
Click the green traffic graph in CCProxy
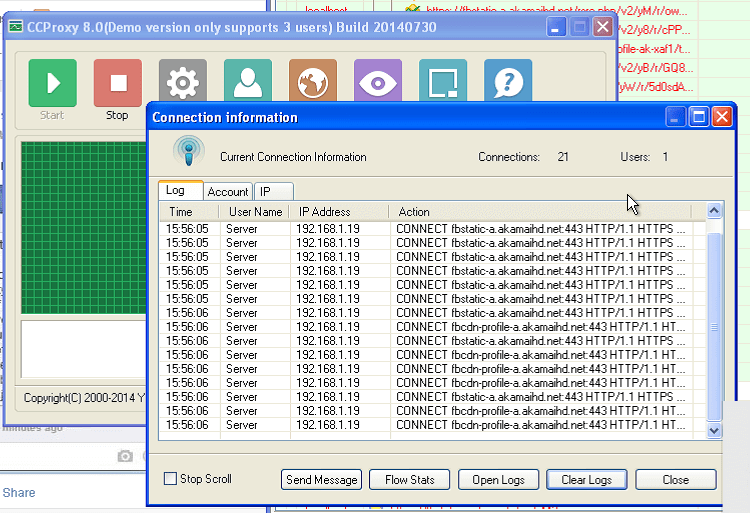[84, 228]
